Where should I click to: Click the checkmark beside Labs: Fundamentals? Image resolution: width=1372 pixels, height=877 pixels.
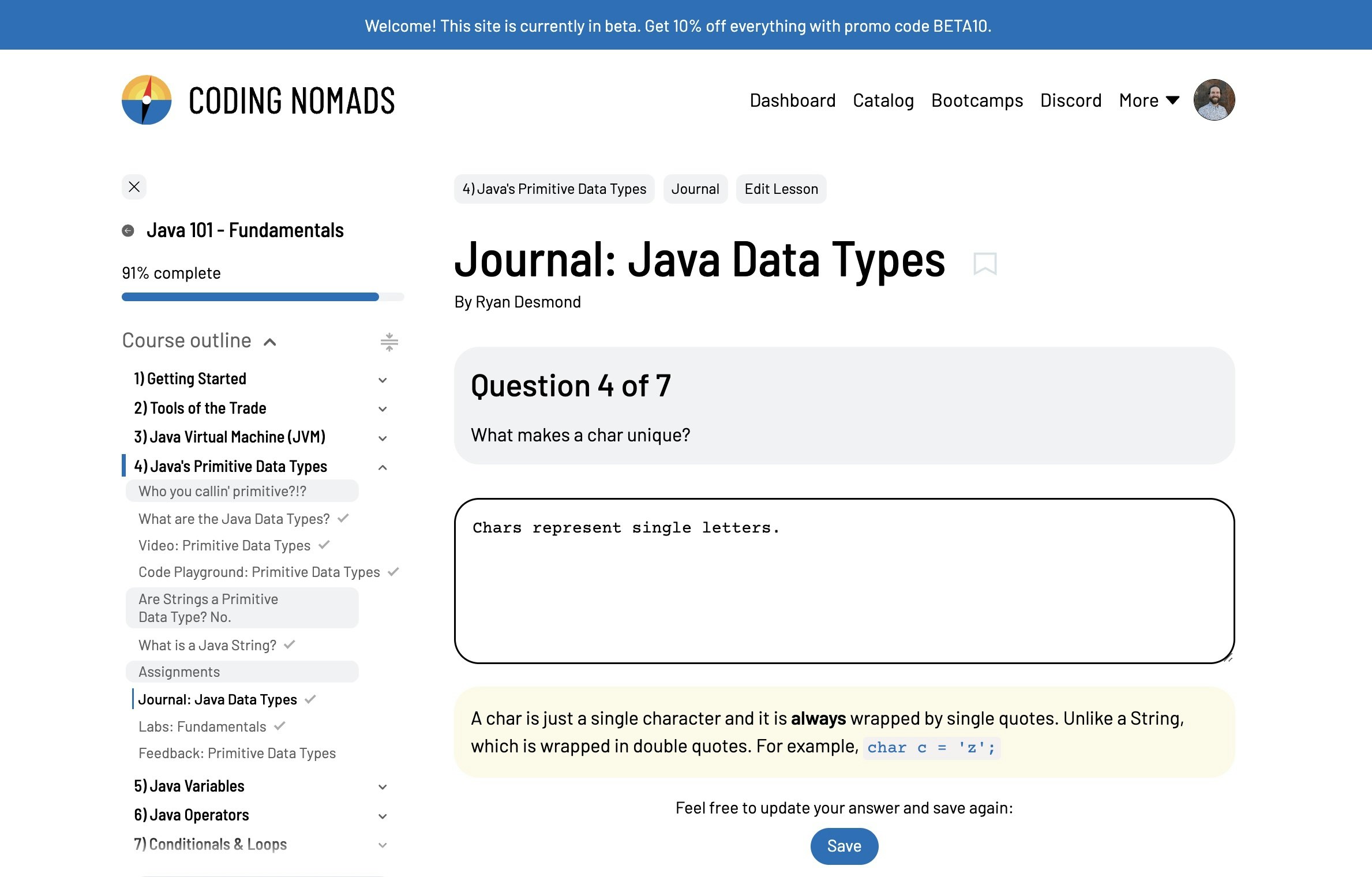[x=280, y=726]
